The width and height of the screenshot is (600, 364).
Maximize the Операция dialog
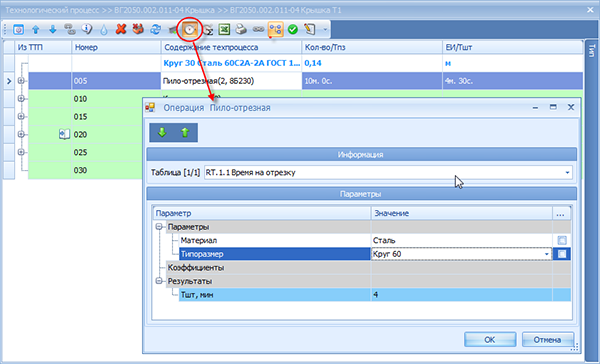coord(553,107)
